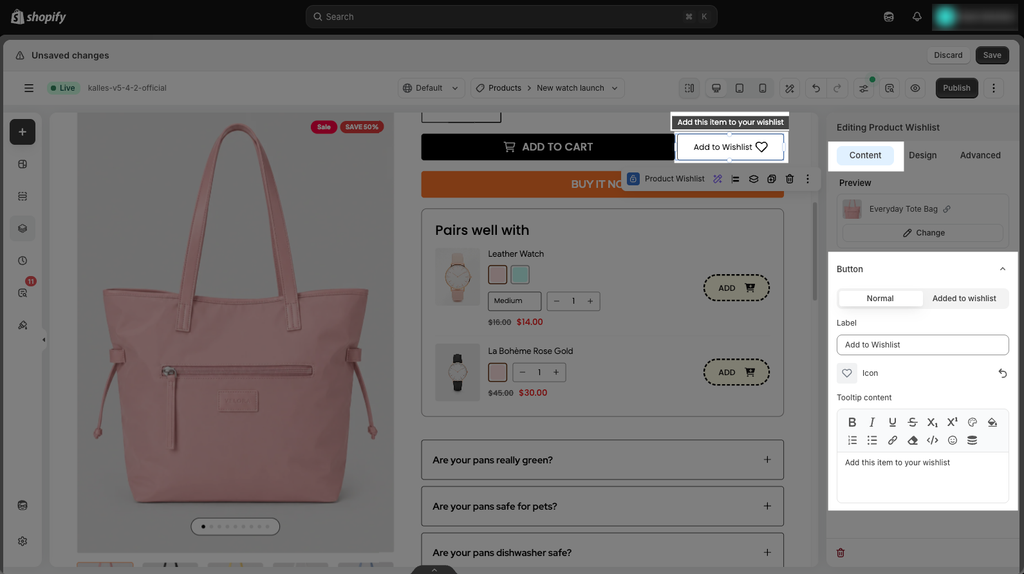Open history clock icon in sidebar
The width and height of the screenshot is (1024, 574).
pos(22,261)
